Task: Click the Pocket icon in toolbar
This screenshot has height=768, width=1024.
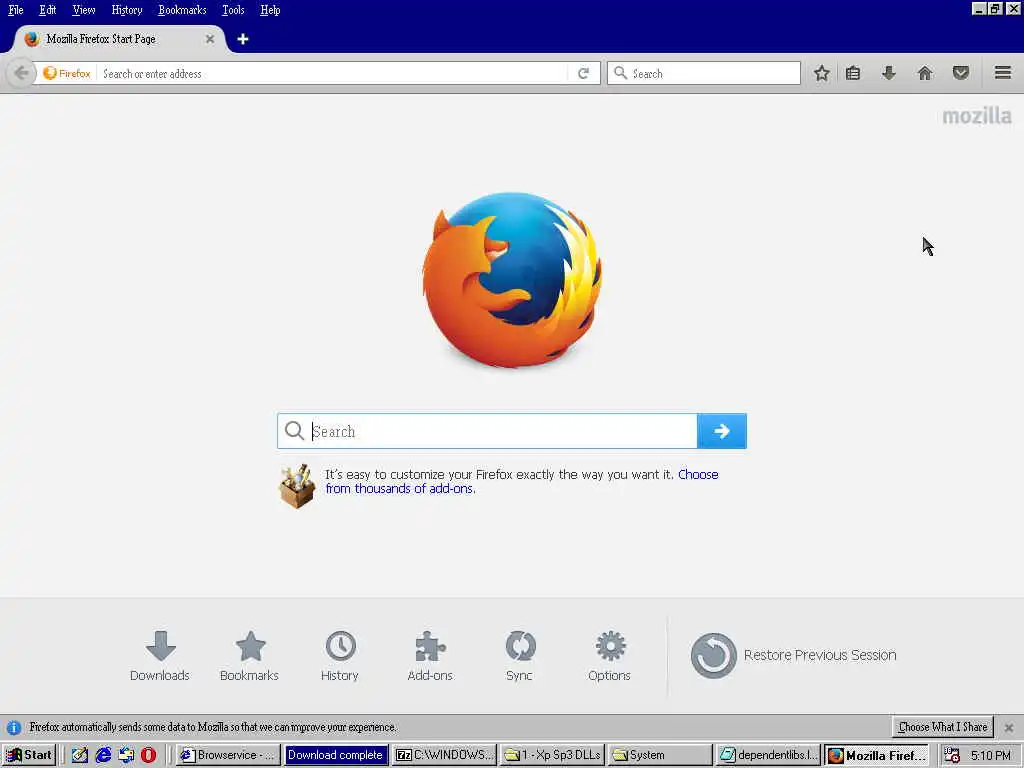Action: coord(961,73)
